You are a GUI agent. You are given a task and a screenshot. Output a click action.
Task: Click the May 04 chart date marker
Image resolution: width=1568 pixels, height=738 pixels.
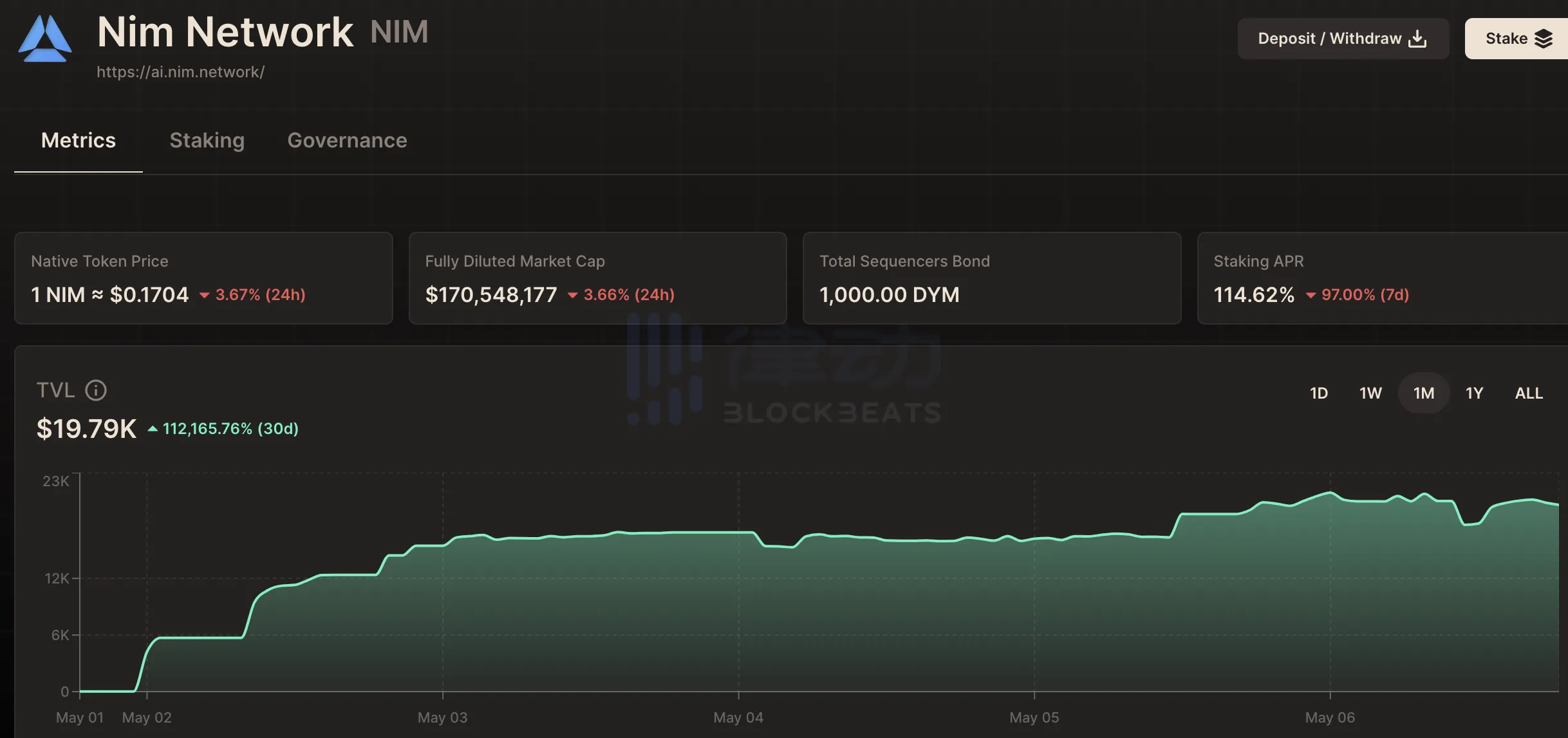[x=738, y=717]
